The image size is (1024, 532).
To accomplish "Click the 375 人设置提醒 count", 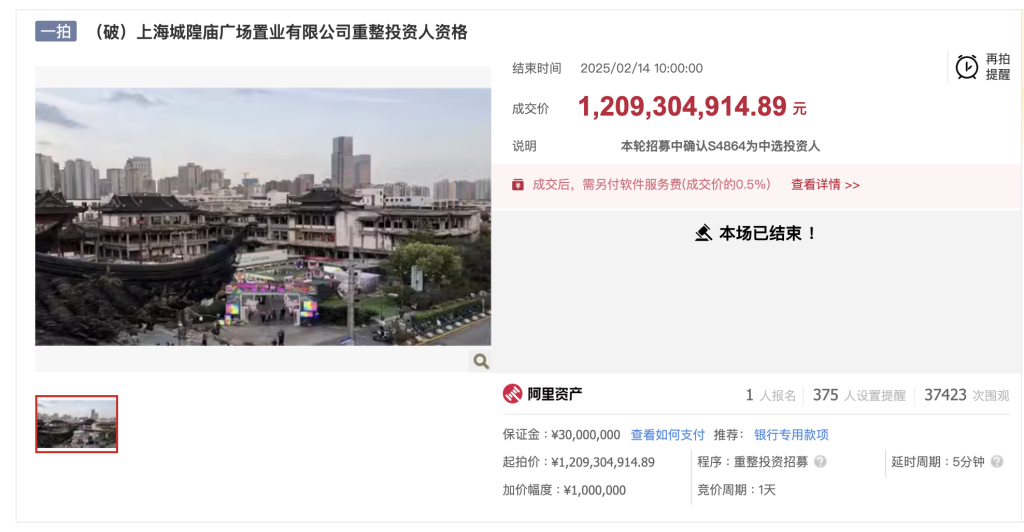I will pos(859,395).
